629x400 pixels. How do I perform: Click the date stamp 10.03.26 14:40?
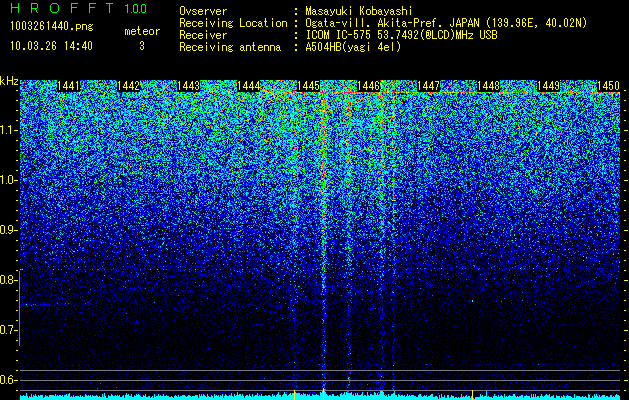(51, 46)
